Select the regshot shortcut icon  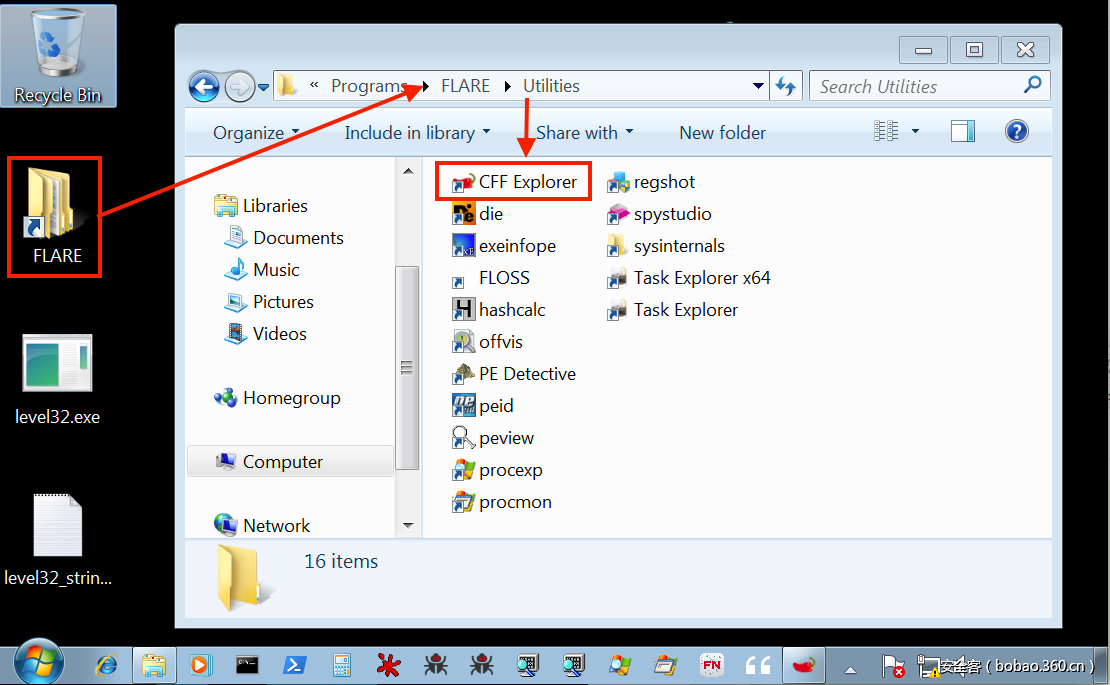click(x=617, y=182)
